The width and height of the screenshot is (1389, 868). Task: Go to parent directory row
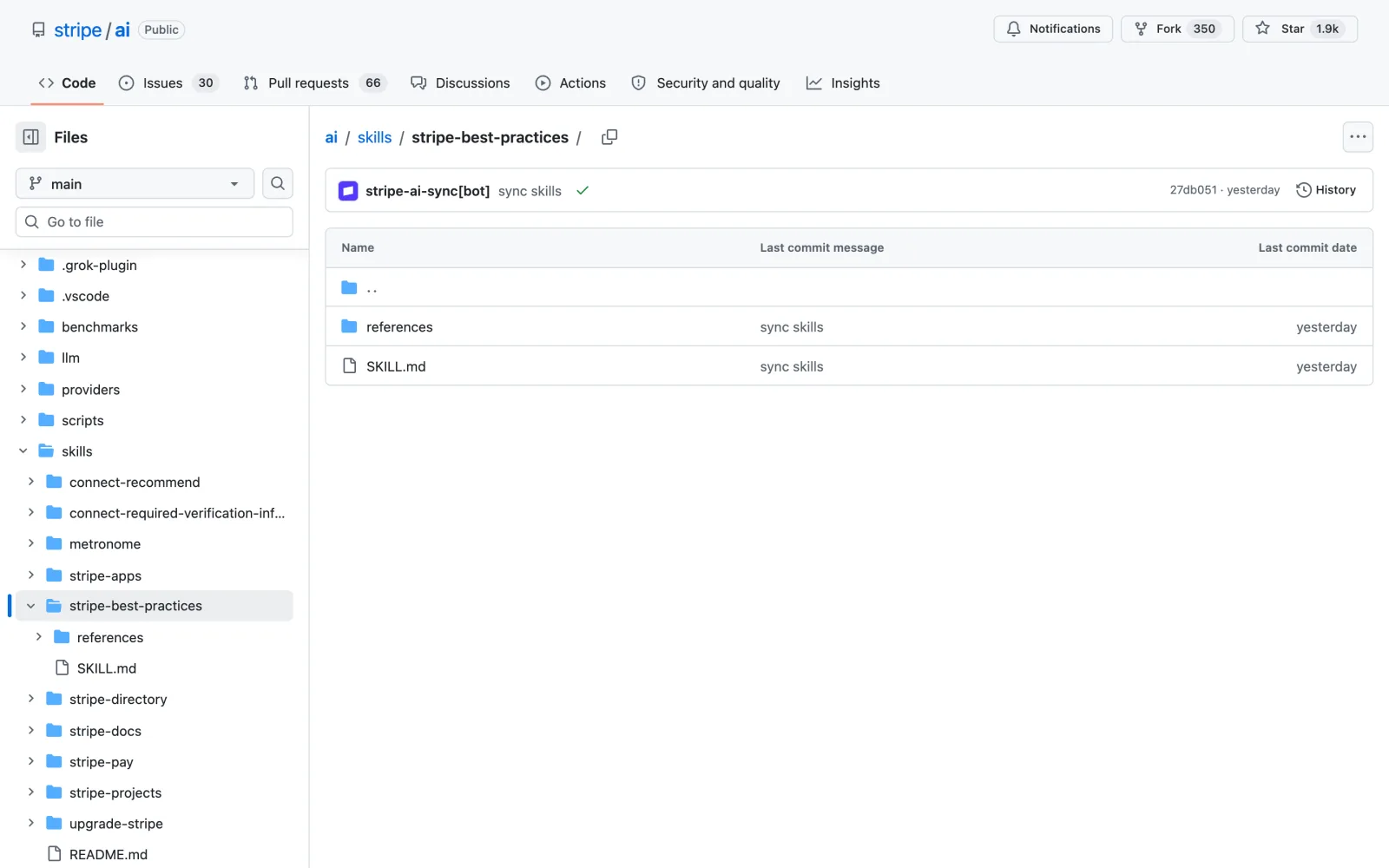pyautogui.click(x=848, y=287)
